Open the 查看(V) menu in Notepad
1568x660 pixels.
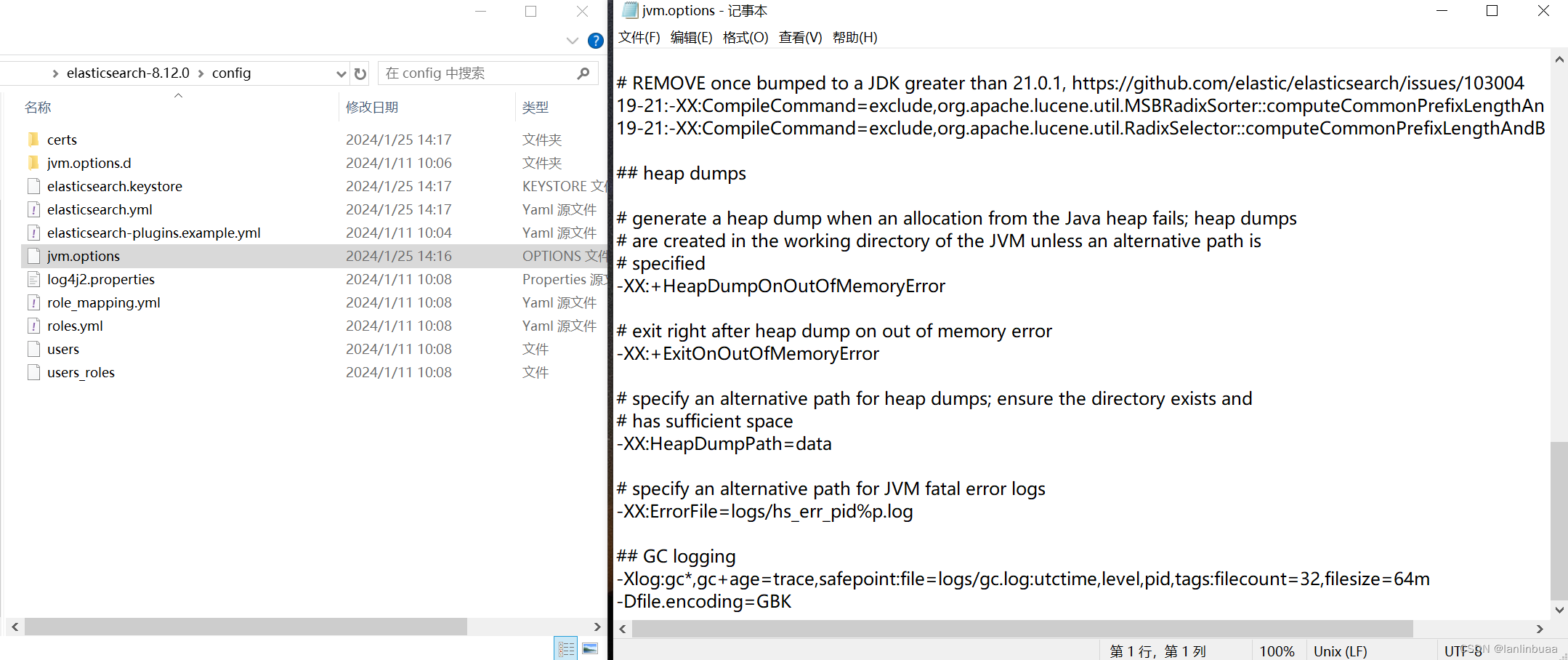(799, 37)
